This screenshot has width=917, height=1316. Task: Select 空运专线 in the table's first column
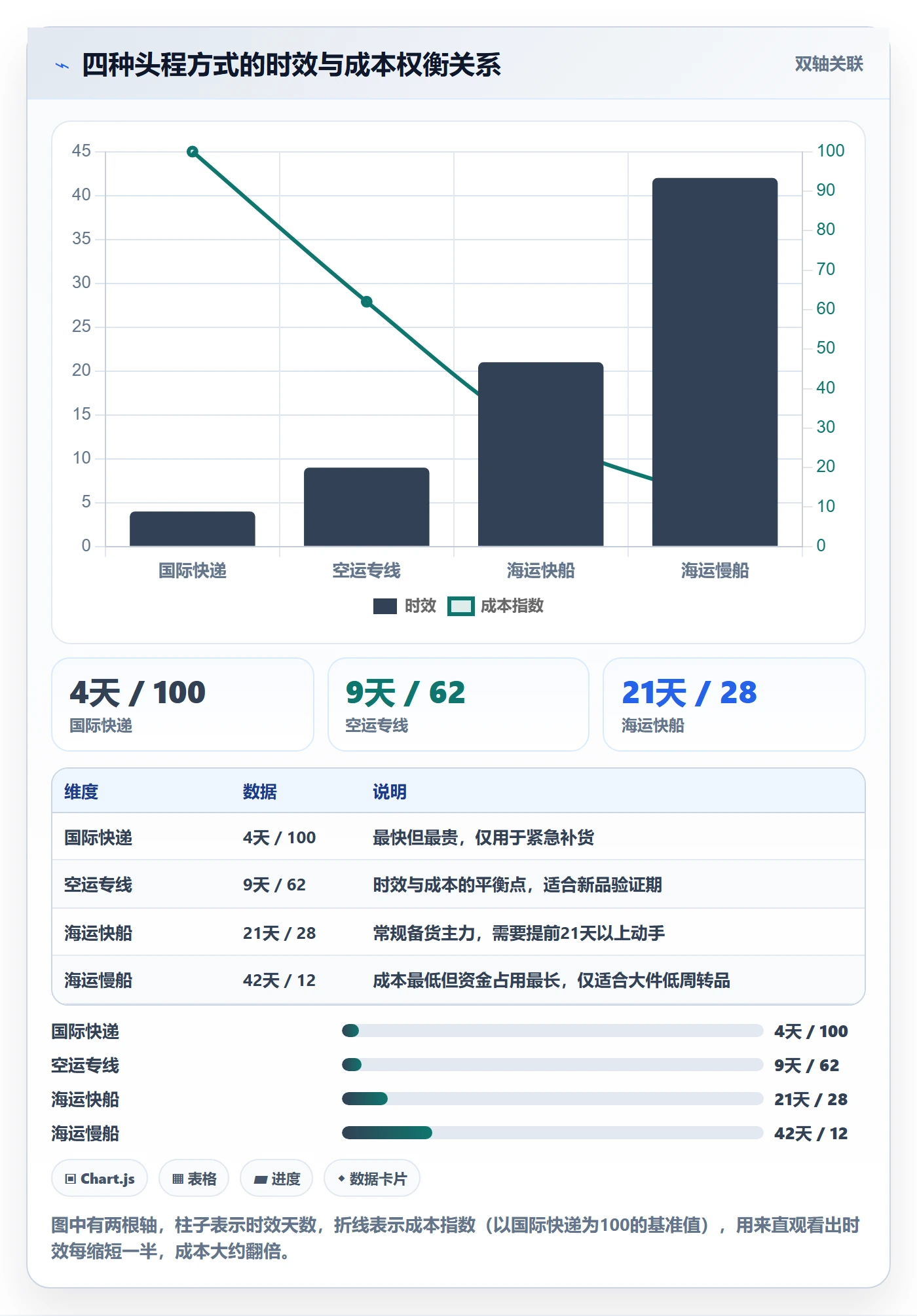(x=98, y=885)
